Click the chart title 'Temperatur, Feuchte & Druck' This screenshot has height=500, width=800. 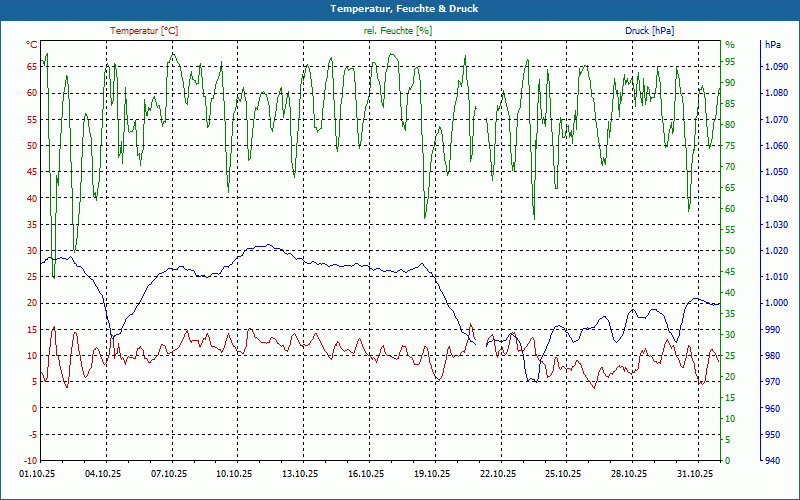click(404, 9)
